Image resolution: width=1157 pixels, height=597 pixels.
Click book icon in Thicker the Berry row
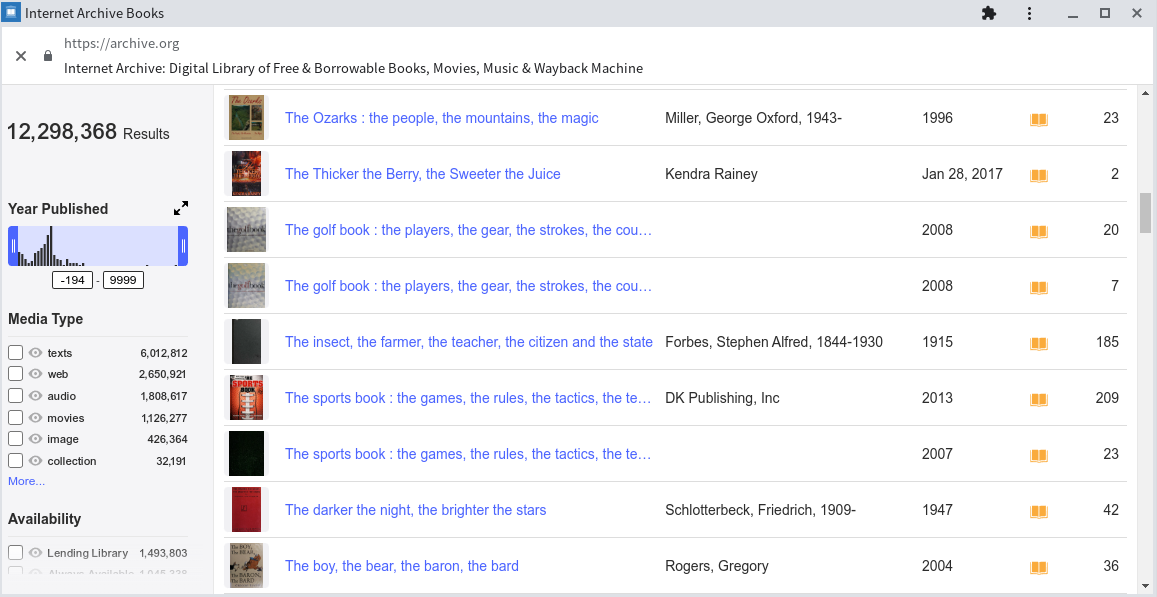tap(1039, 175)
